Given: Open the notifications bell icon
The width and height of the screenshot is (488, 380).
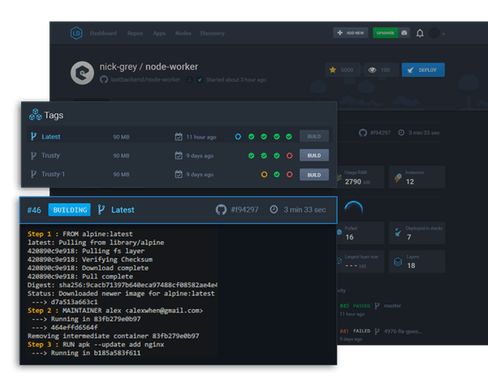Looking at the screenshot, I should pos(420,33).
